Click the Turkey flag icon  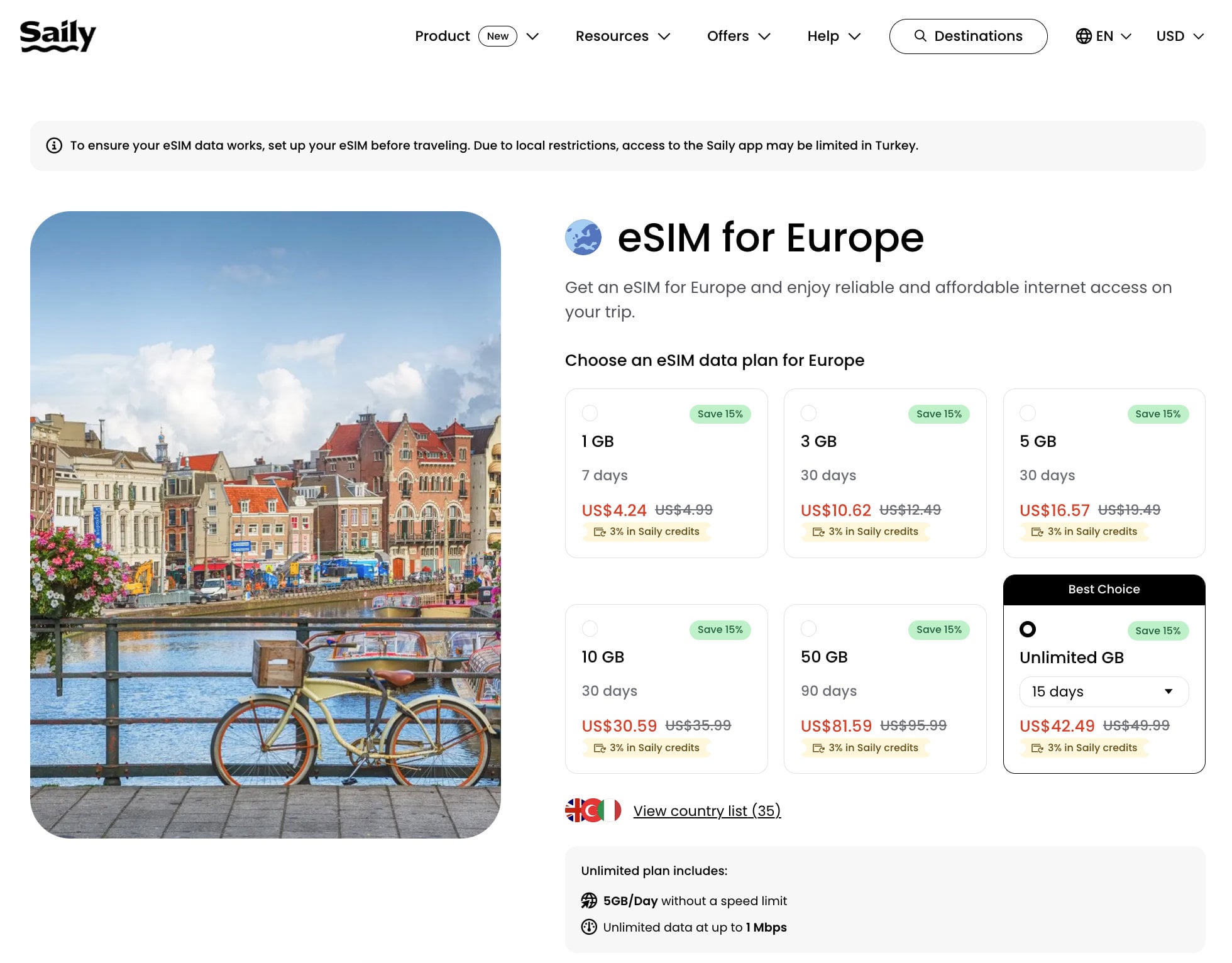tap(592, 810)
